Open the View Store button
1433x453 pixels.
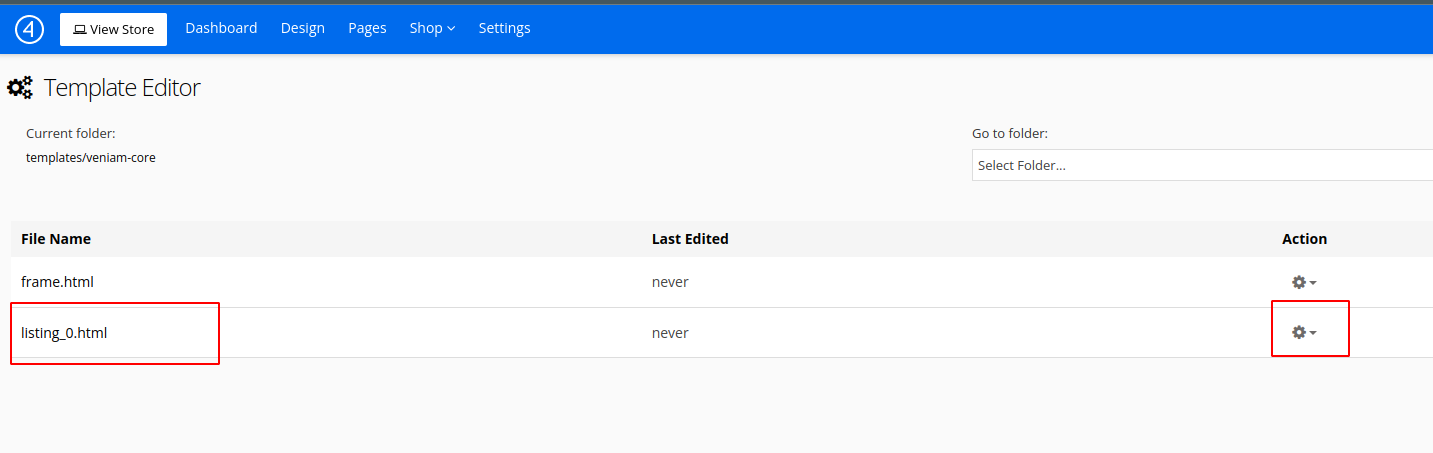113,29
